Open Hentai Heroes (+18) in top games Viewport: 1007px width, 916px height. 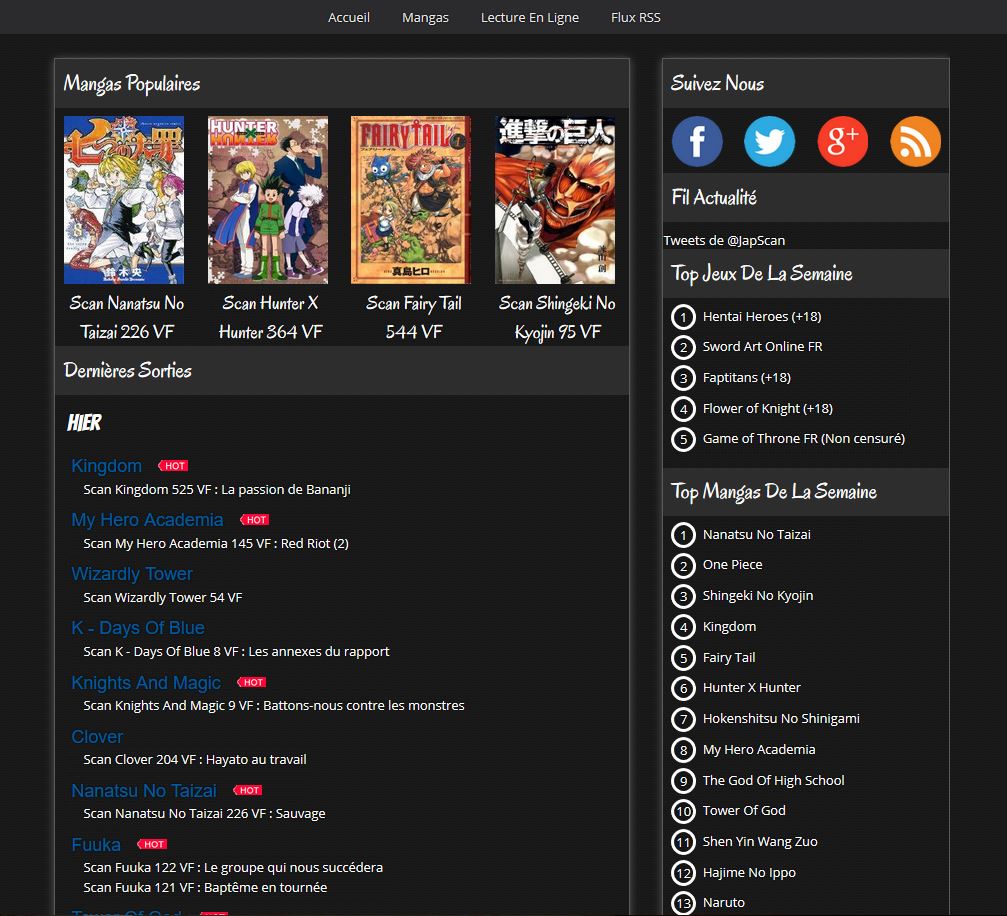click(762, 316)
